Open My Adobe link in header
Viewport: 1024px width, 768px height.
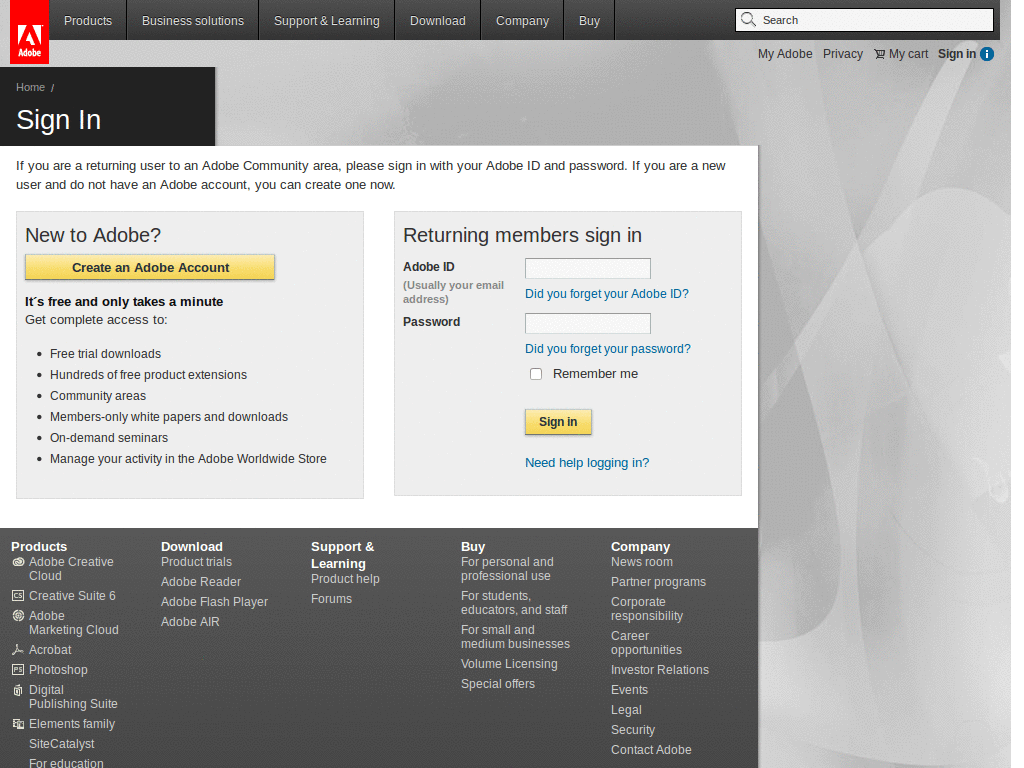(785, 54)
